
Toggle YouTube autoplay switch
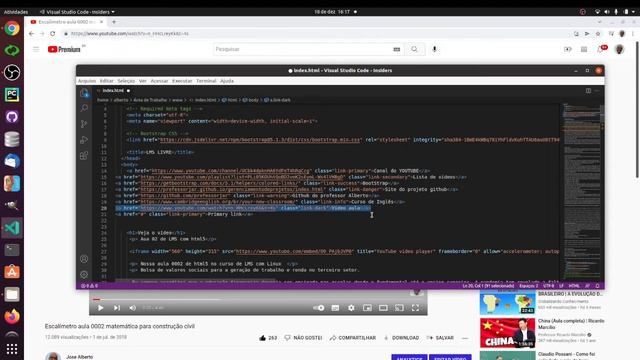(319, 308)
